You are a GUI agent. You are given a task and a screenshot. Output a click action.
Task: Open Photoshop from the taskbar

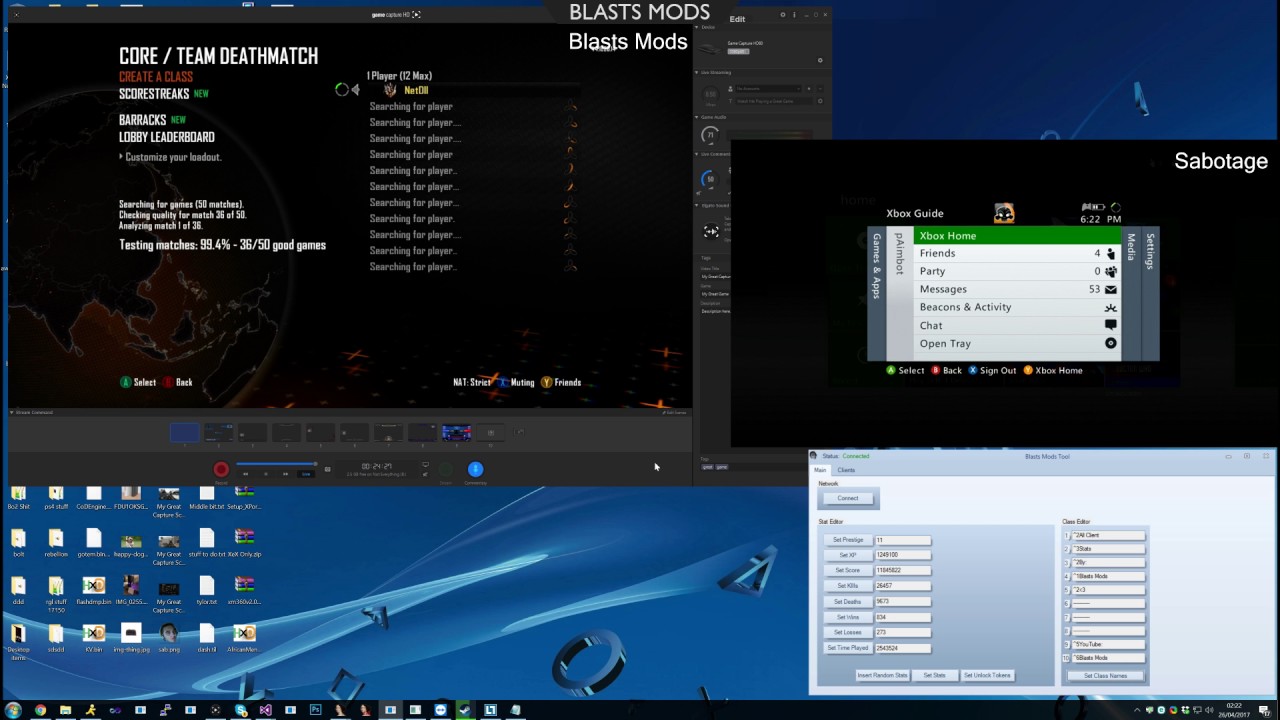pyautogui.click(x=315, y=710)
